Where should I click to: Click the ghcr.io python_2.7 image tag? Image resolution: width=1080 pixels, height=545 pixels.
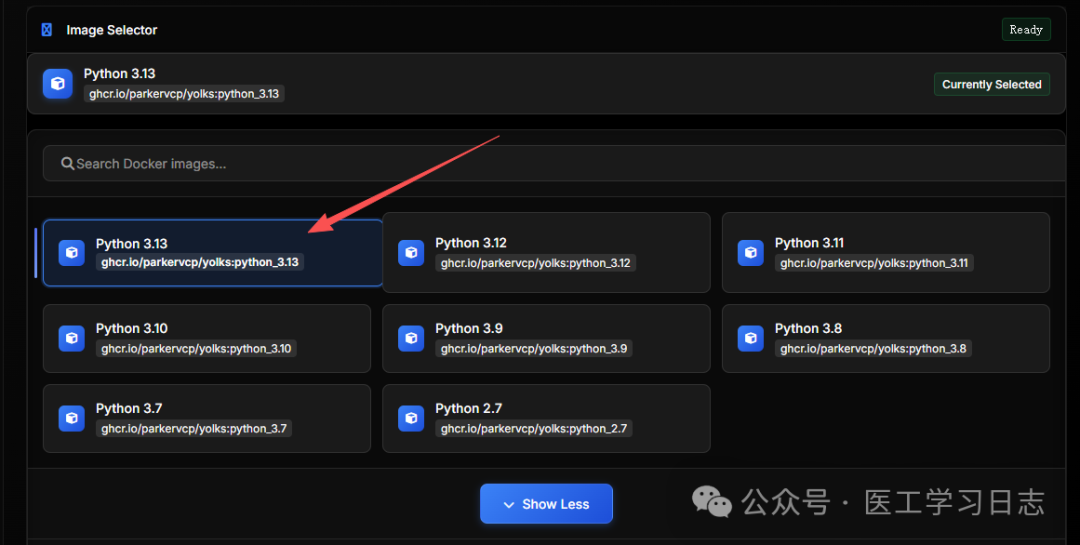point(535,429)
